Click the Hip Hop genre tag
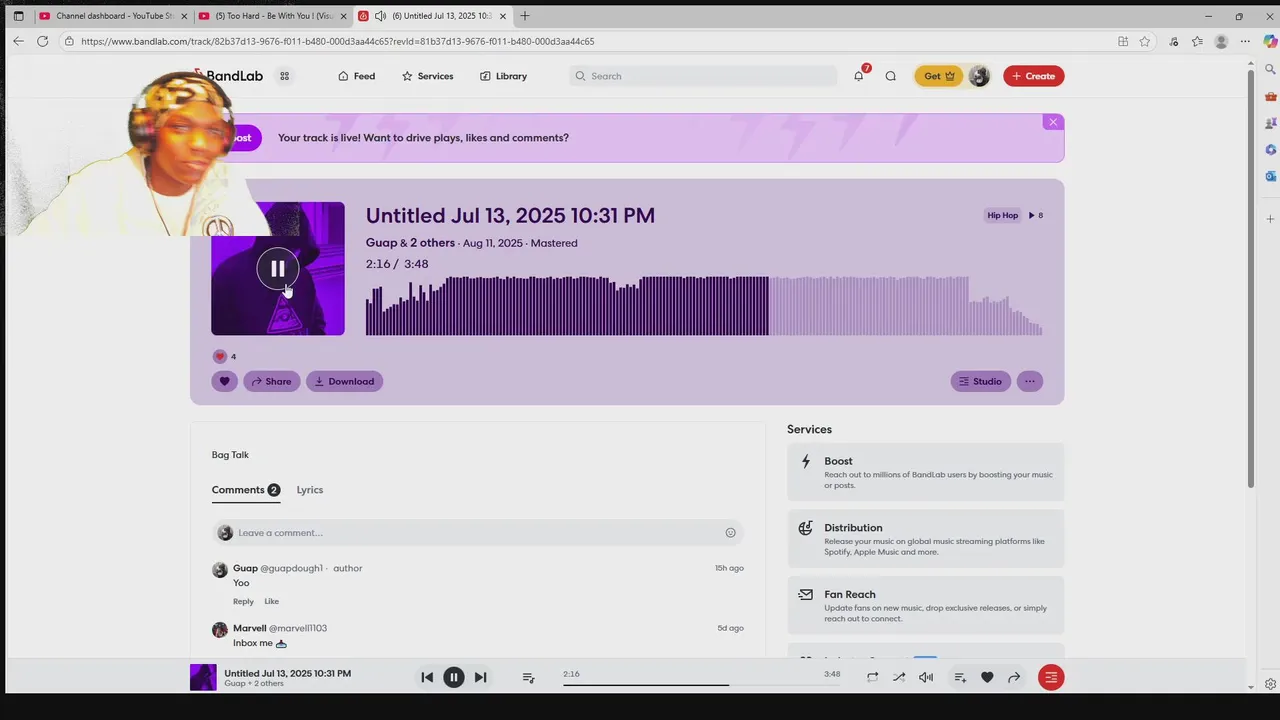The image size is (1280, 720). [x=1002, y=215]
